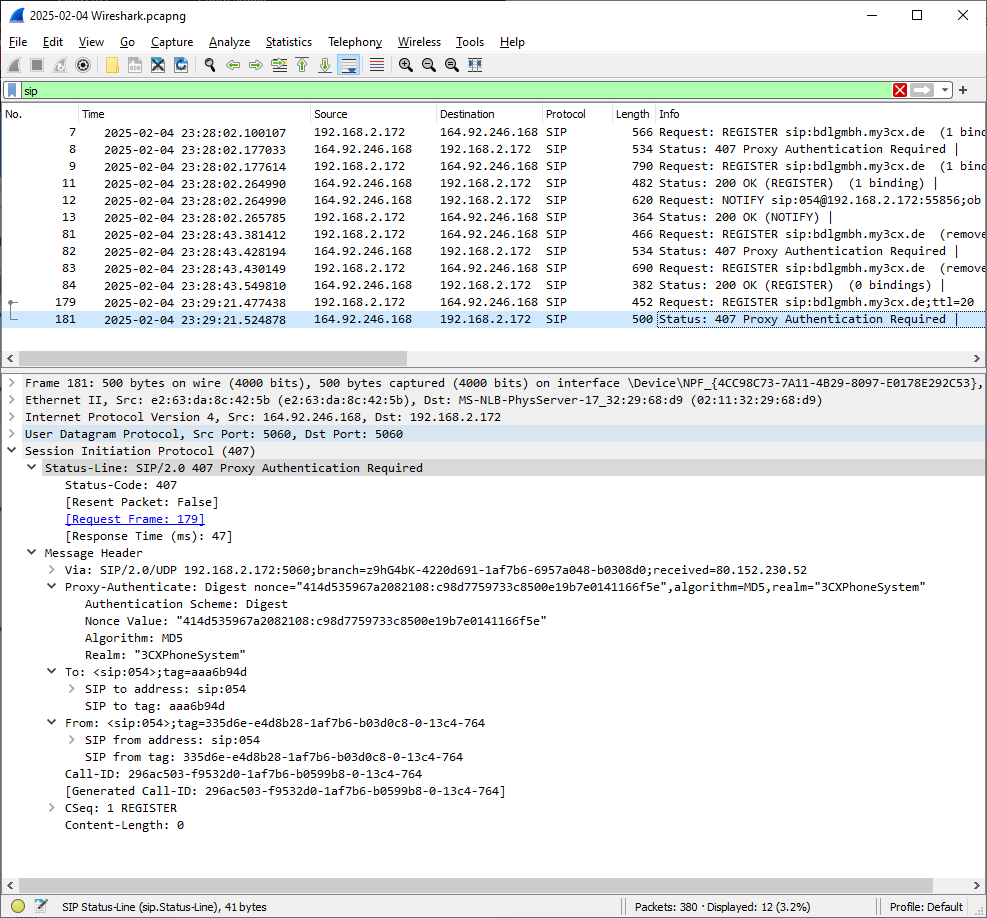This screenshot has width=987, height=918.
Task: Close this capture file from toolbar
Action: (158, 65)
